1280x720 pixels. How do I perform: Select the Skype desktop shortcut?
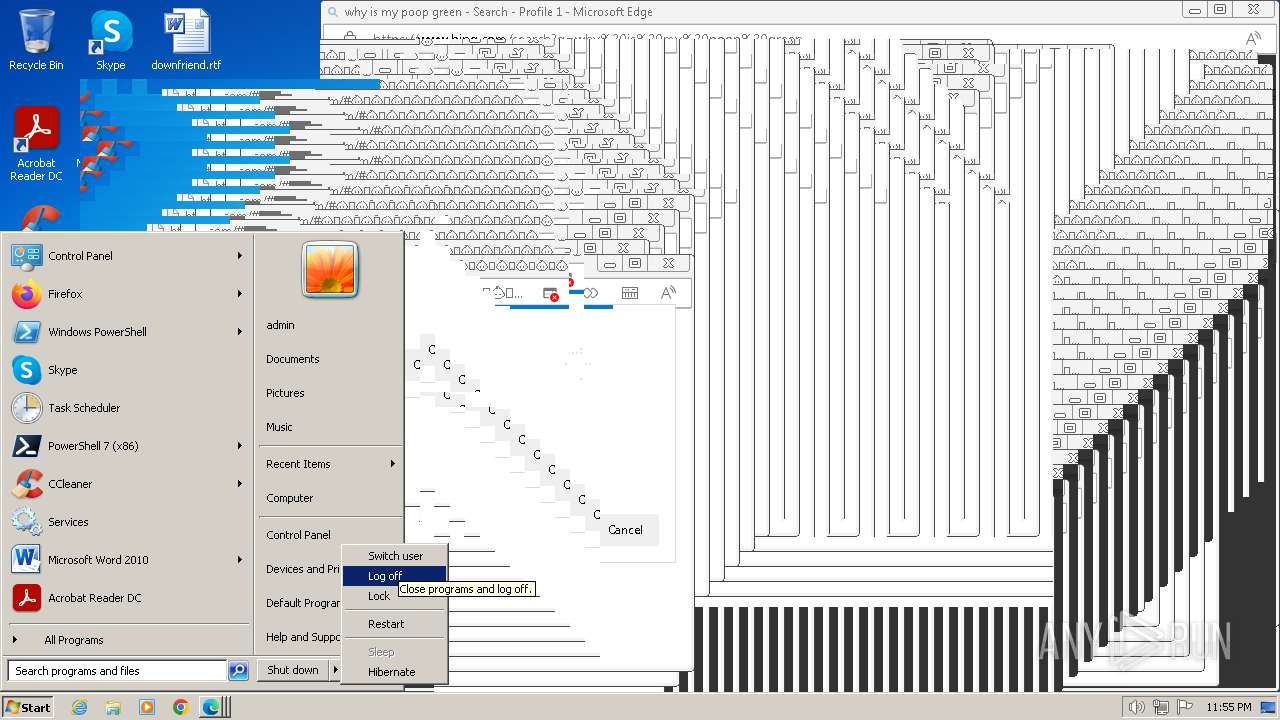[110, 40]
